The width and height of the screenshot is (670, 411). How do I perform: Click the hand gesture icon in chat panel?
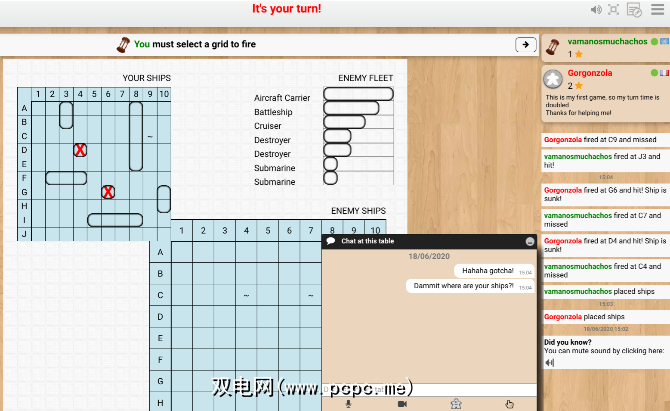(x=509, y=404)
